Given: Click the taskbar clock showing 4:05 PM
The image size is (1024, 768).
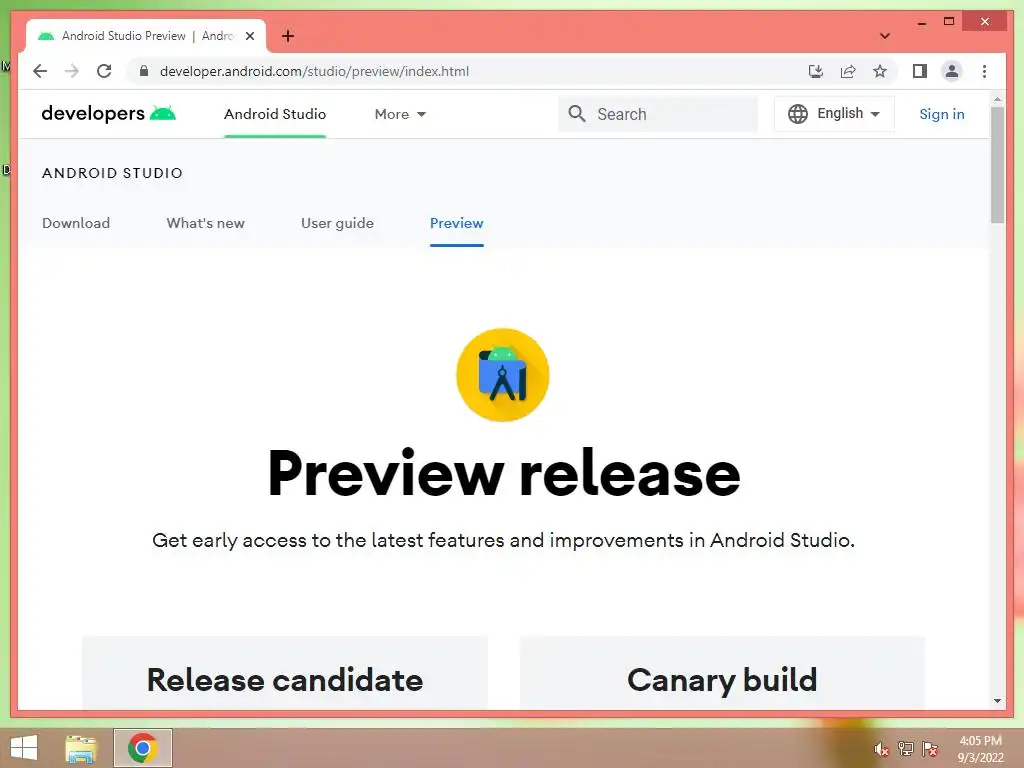Looking at the screenshot, I should 980,749.
